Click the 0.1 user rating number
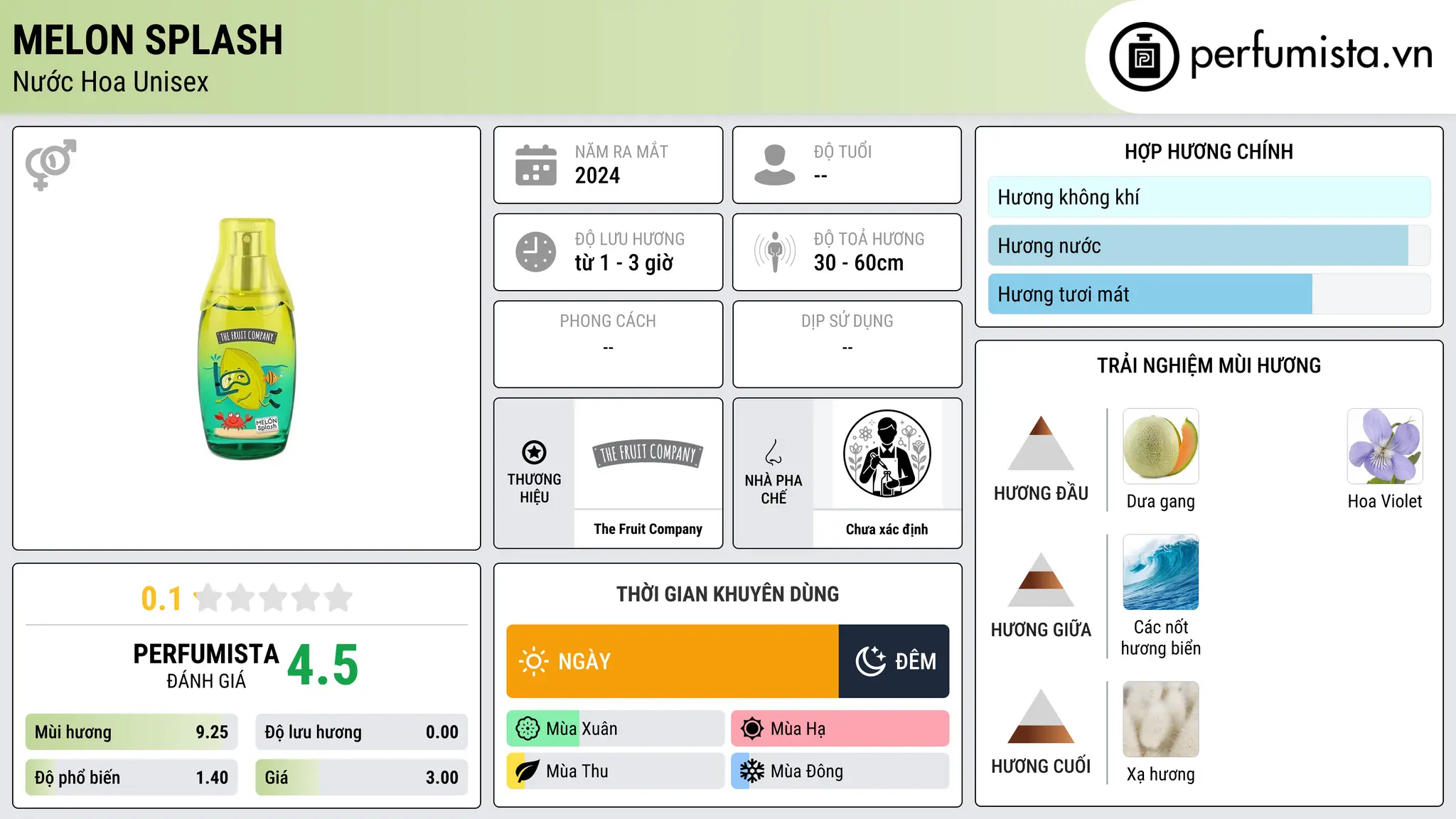Image resolution: width=1456 pixels, height=819 pixels. coord(161,599)
